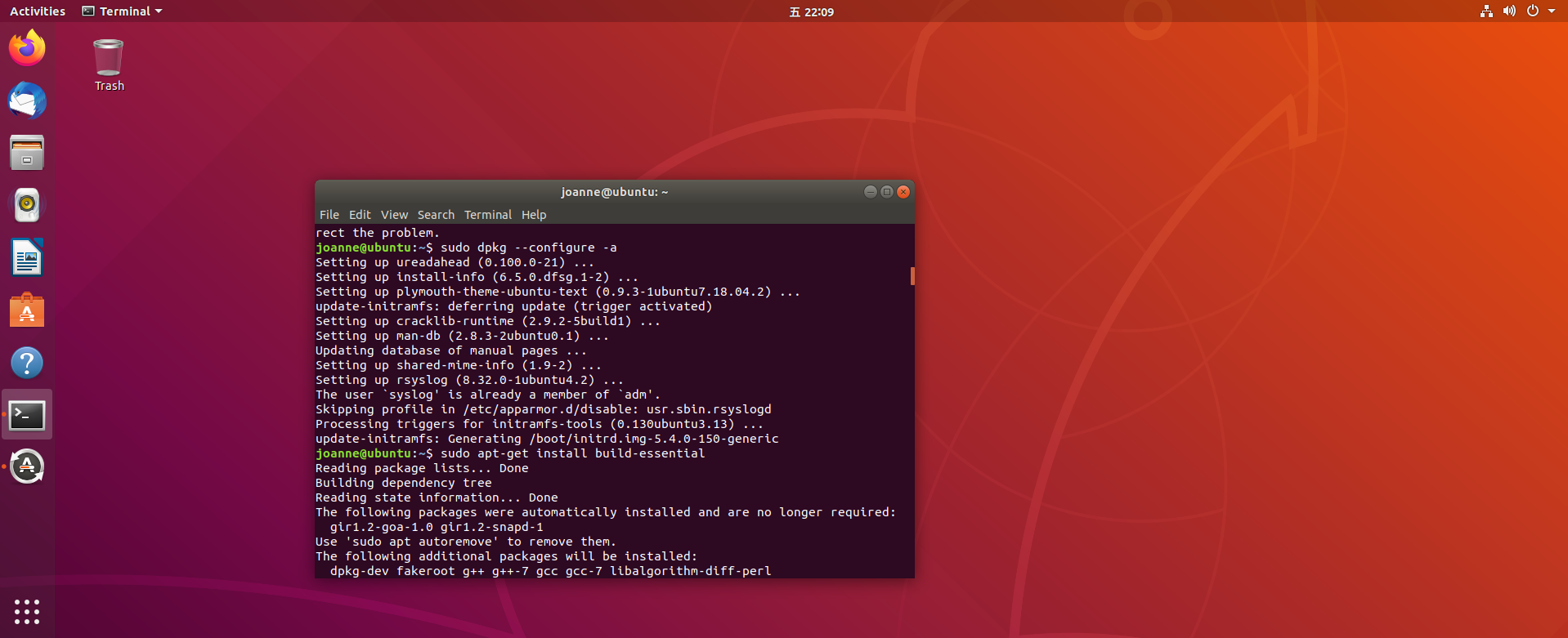Expand the system menu arrow in top bar
The width and height of the screenshot is (1568, 638).
[x=1552, y=11]
